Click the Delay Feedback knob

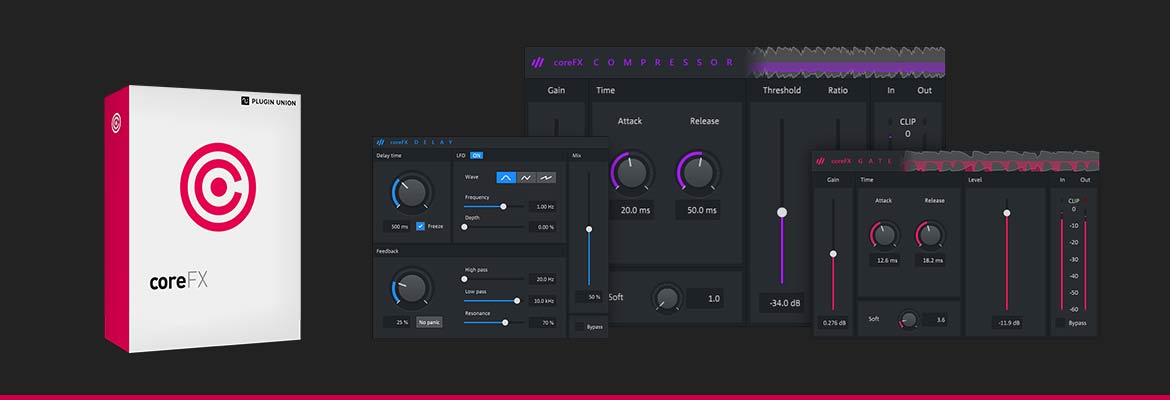coord(412,288)
